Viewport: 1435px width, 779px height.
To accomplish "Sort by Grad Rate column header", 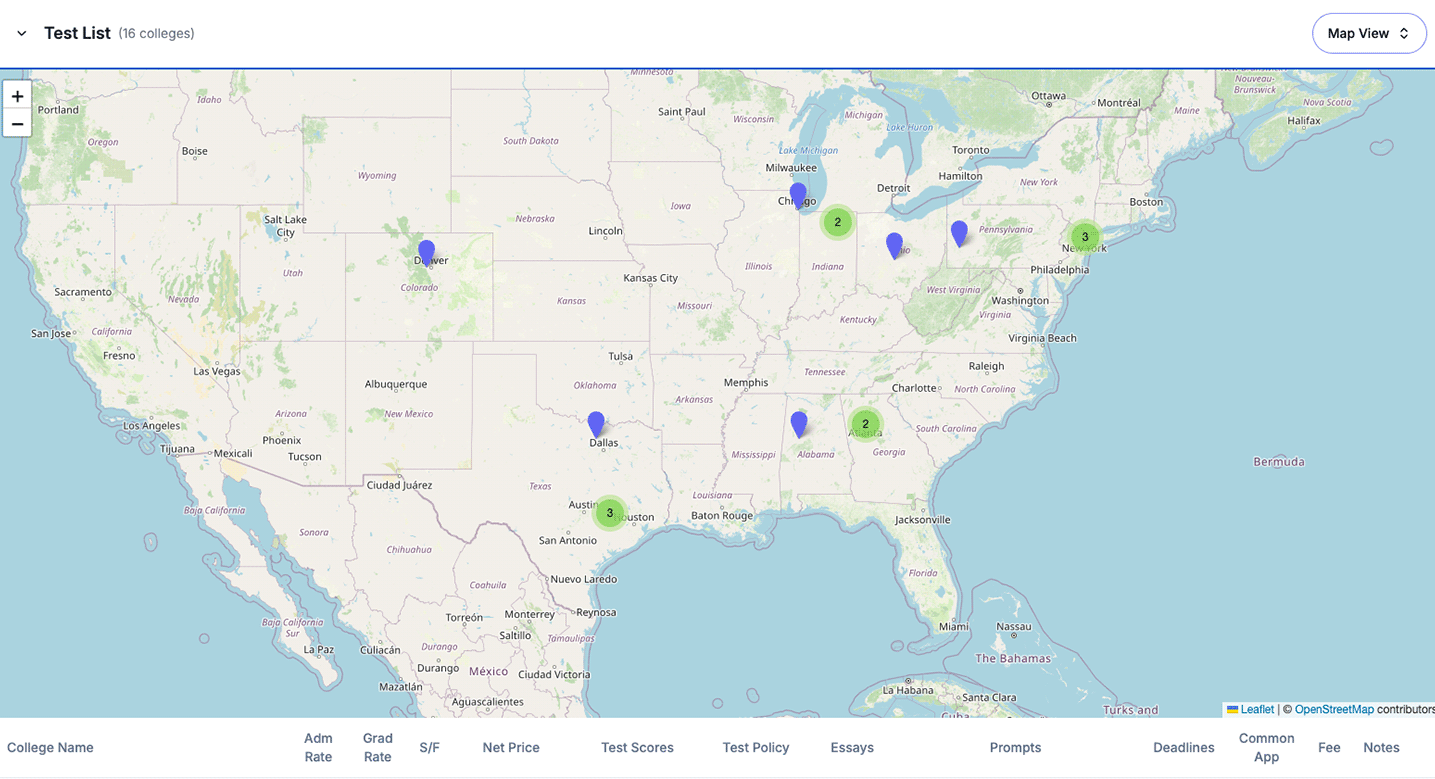I will click(x=378, y=748).
